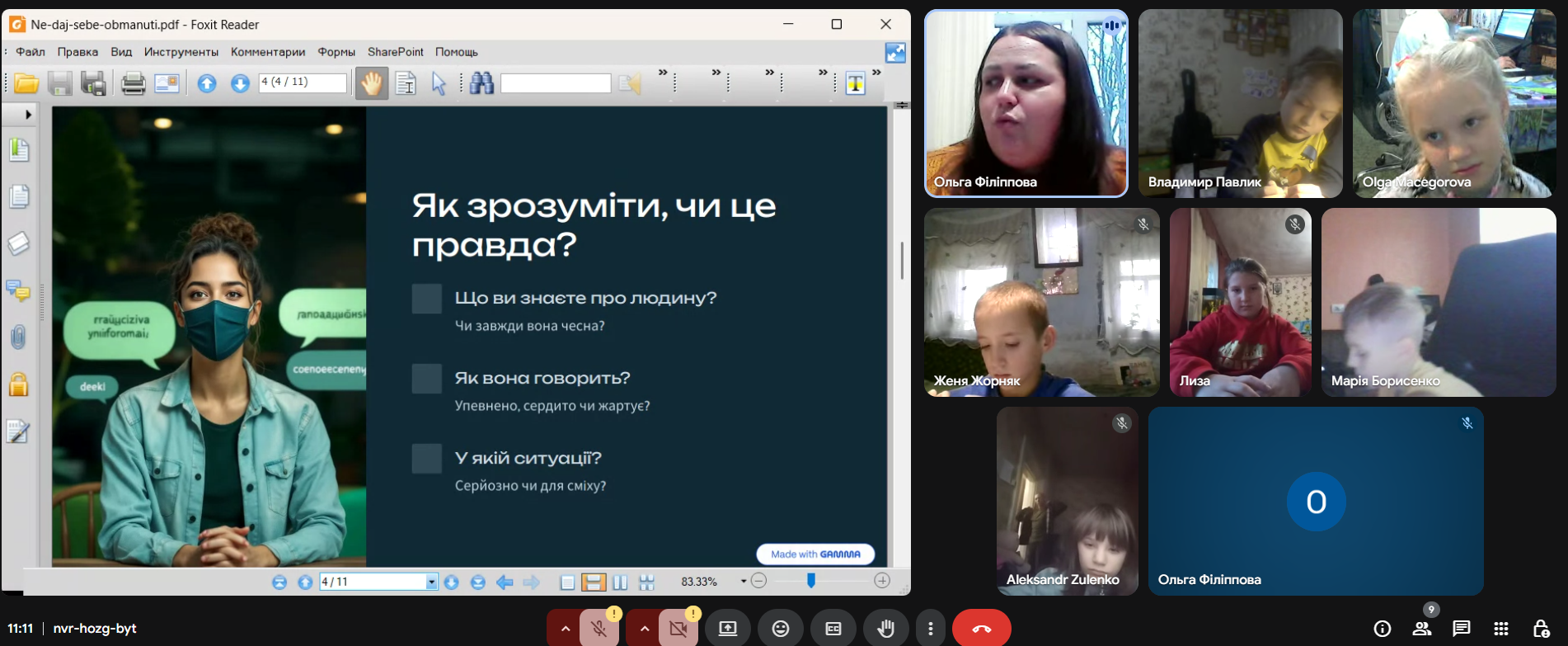1568x646 pixels.
Task: Click the zoom slider handle in status bar
Action: point(811,581)
